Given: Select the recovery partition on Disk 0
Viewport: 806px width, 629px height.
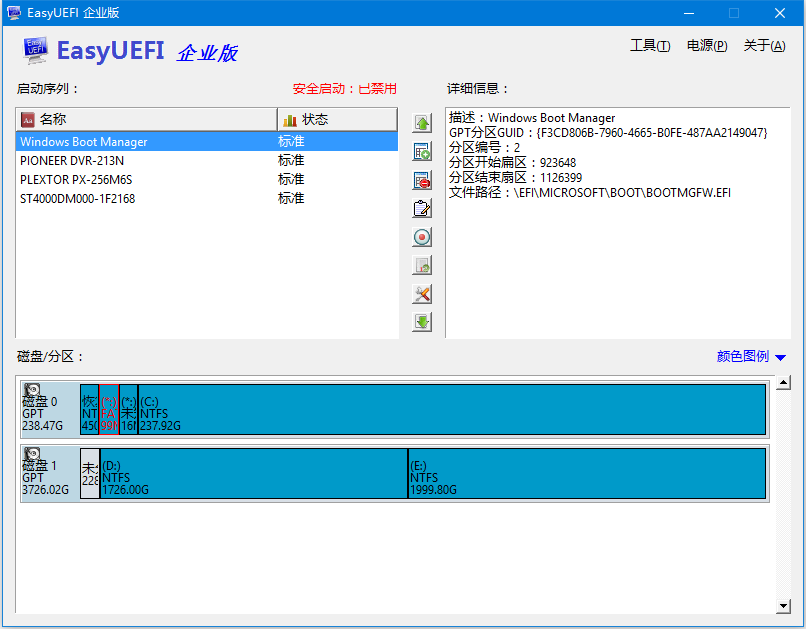Looking at the screenshot, I should pyautogui.click(x=89, y=410).
